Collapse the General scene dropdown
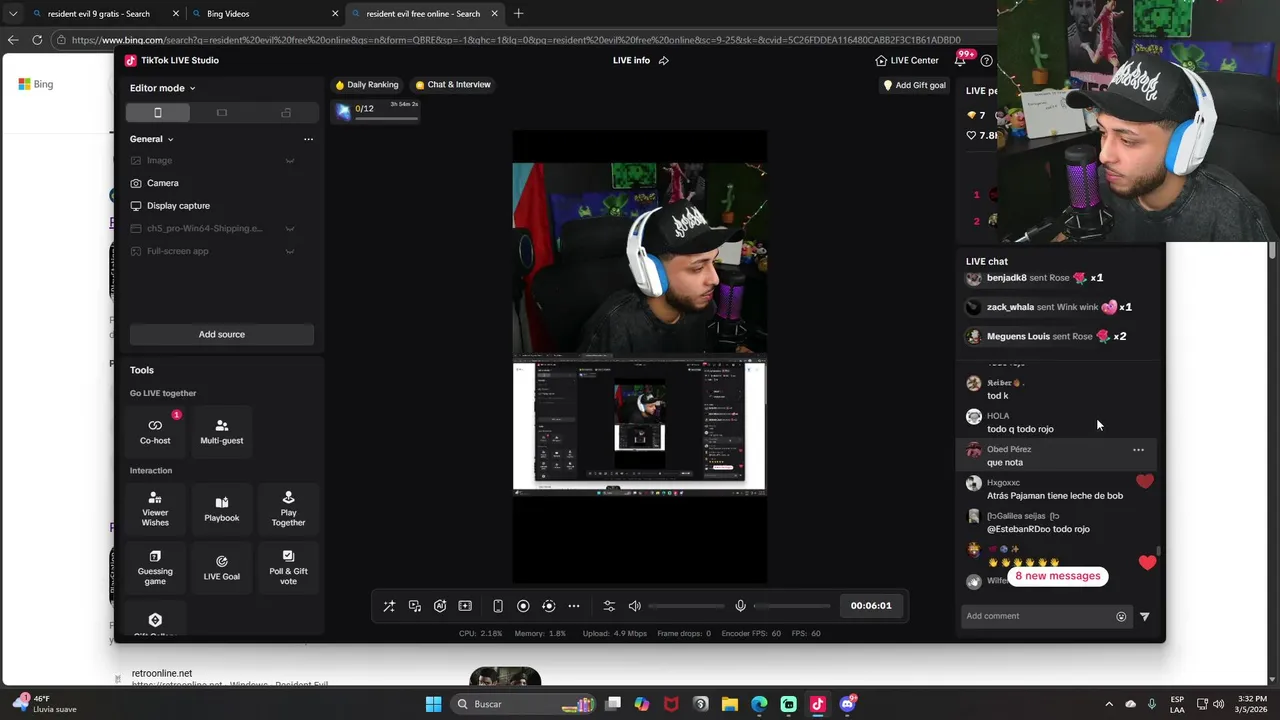Viewport: 1280px width, 720px height. pyautogui.click(x=152, y=139)
